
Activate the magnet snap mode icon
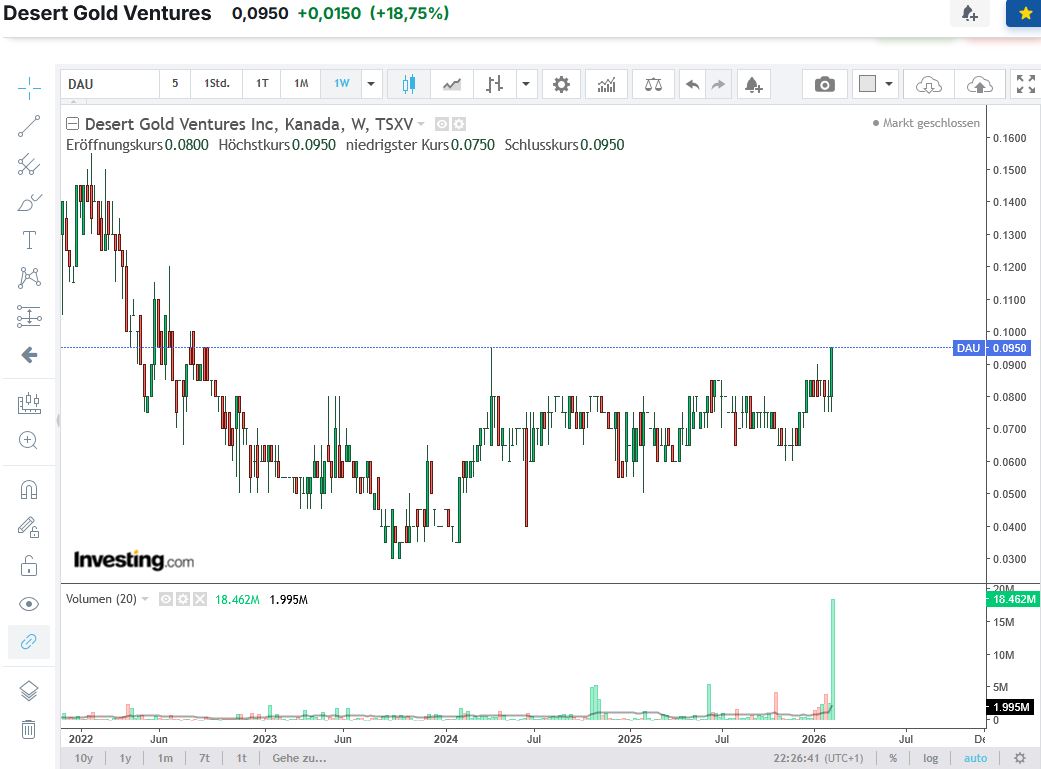(29, 490)
